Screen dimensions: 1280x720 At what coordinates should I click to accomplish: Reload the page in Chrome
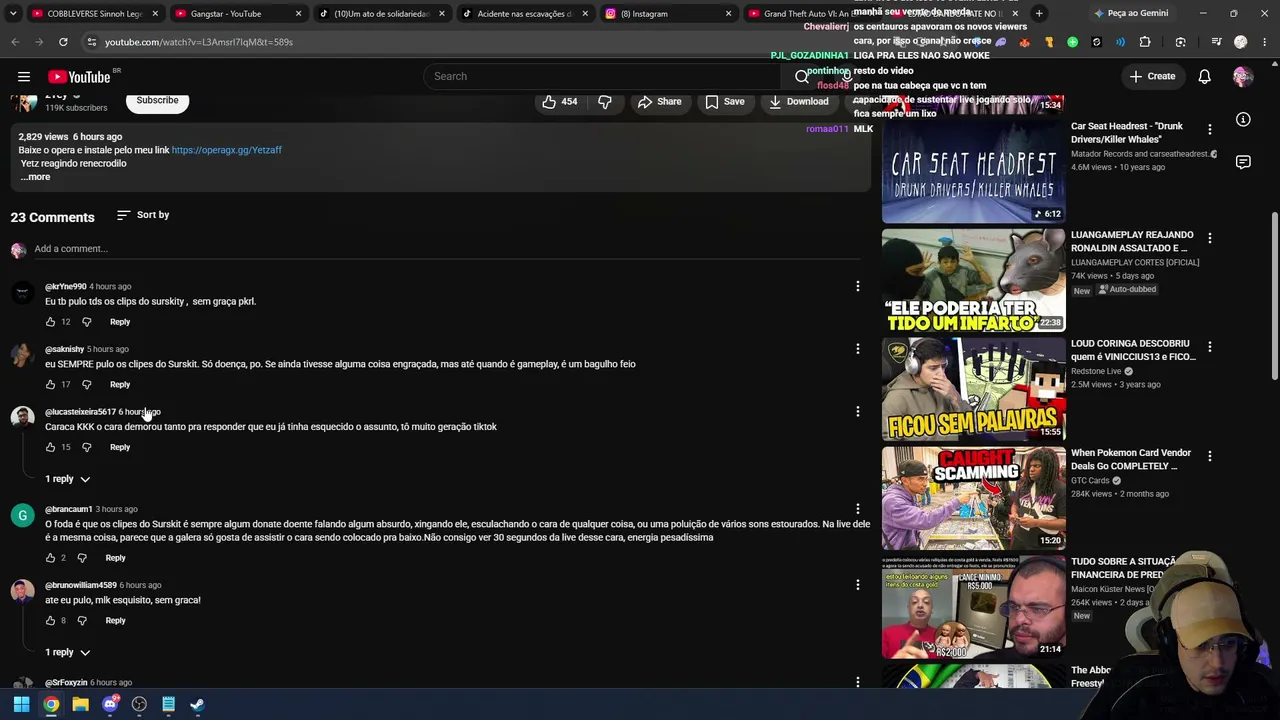[x=63, y=42]
